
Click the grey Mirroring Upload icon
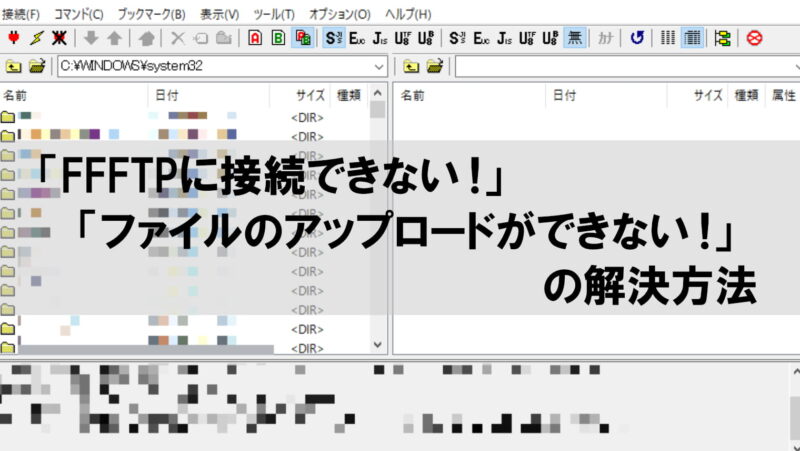(x=146, y=38)
